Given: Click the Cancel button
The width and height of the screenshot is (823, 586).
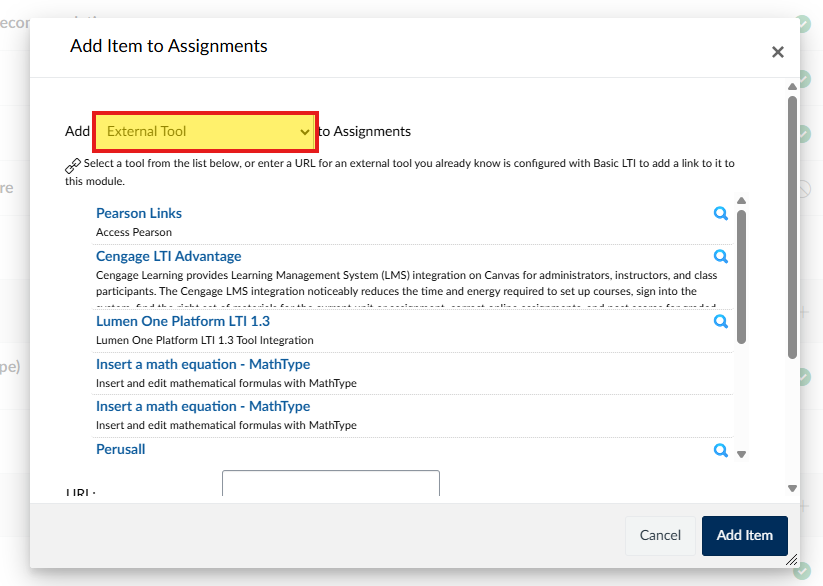Looking at the screenshot, I should click(x=660, y=535).
